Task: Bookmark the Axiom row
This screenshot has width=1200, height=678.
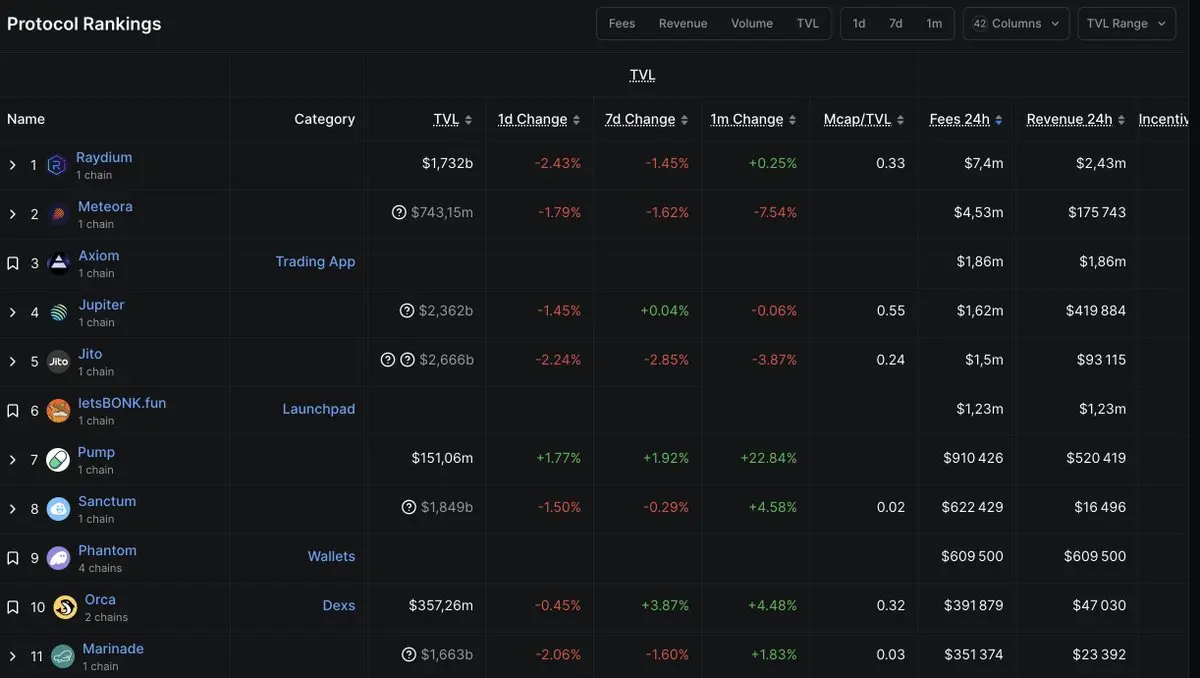Action: point(13,263)
